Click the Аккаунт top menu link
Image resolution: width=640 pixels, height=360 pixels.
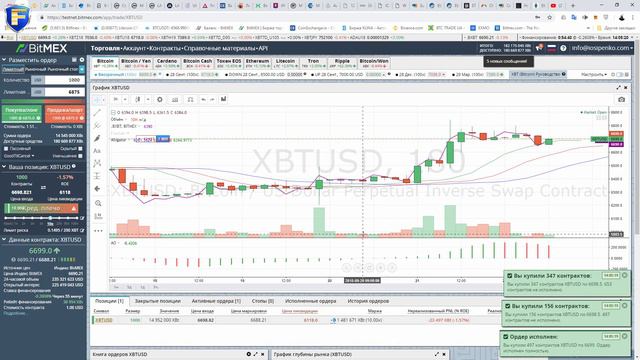tap(136, 48)
